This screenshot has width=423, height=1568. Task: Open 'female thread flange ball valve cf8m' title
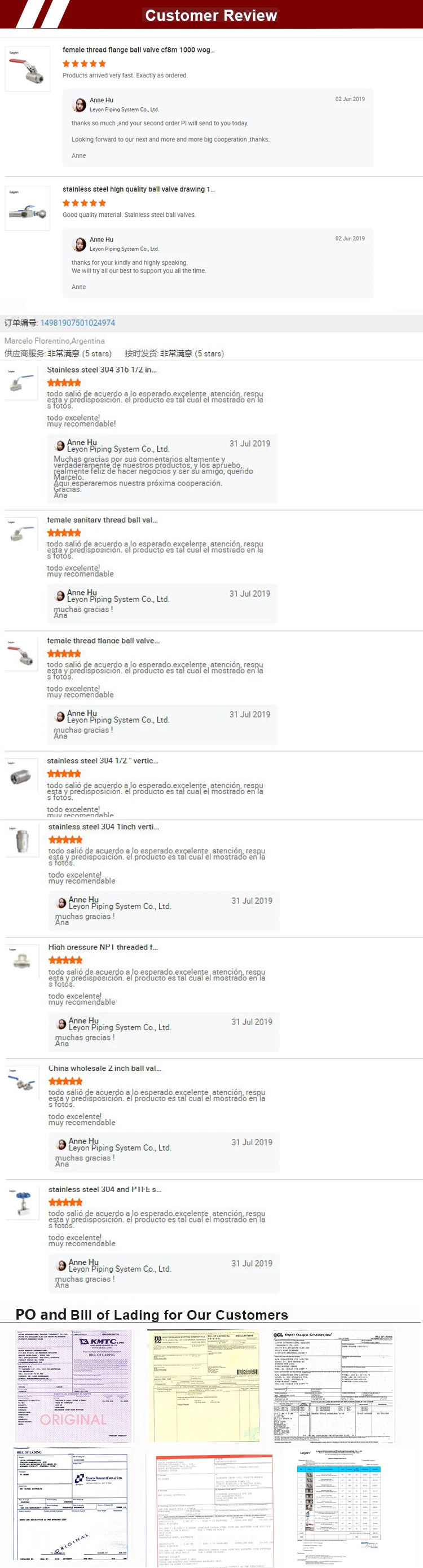(x=138, y=50)
